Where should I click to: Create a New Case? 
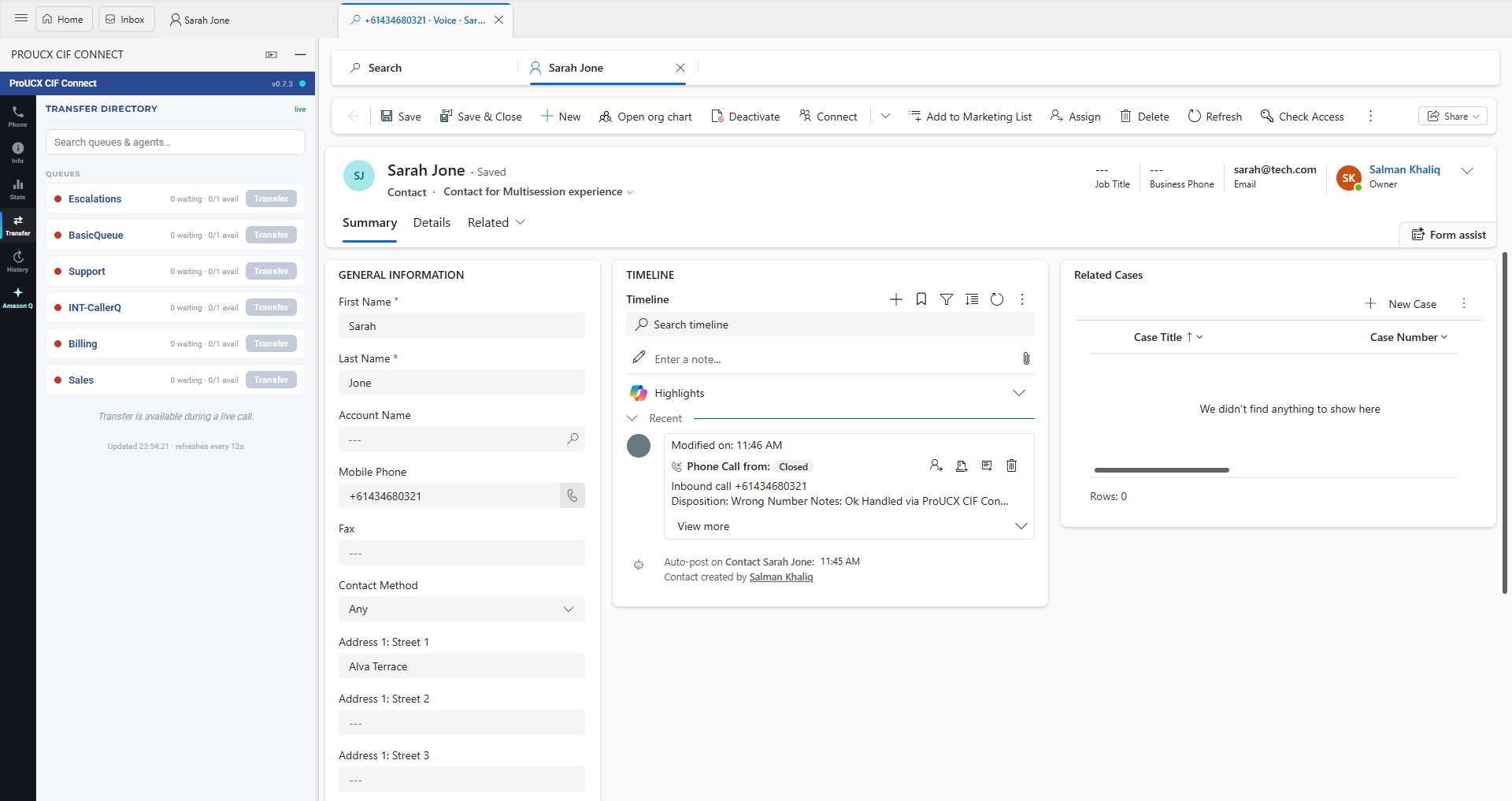point(1401,304)
